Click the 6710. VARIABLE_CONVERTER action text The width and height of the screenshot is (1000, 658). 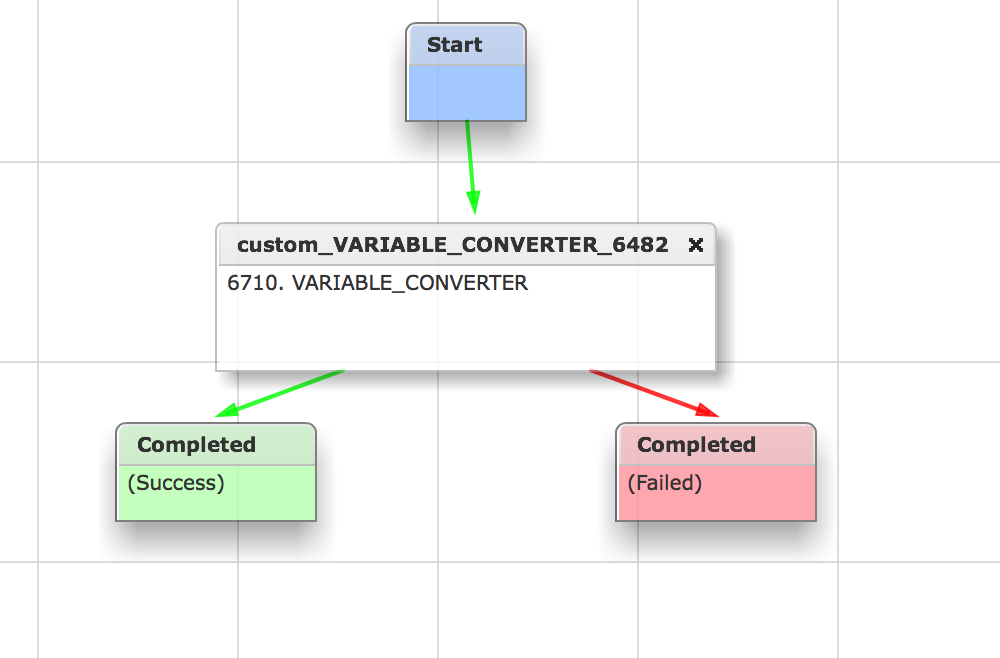point(378,282)
